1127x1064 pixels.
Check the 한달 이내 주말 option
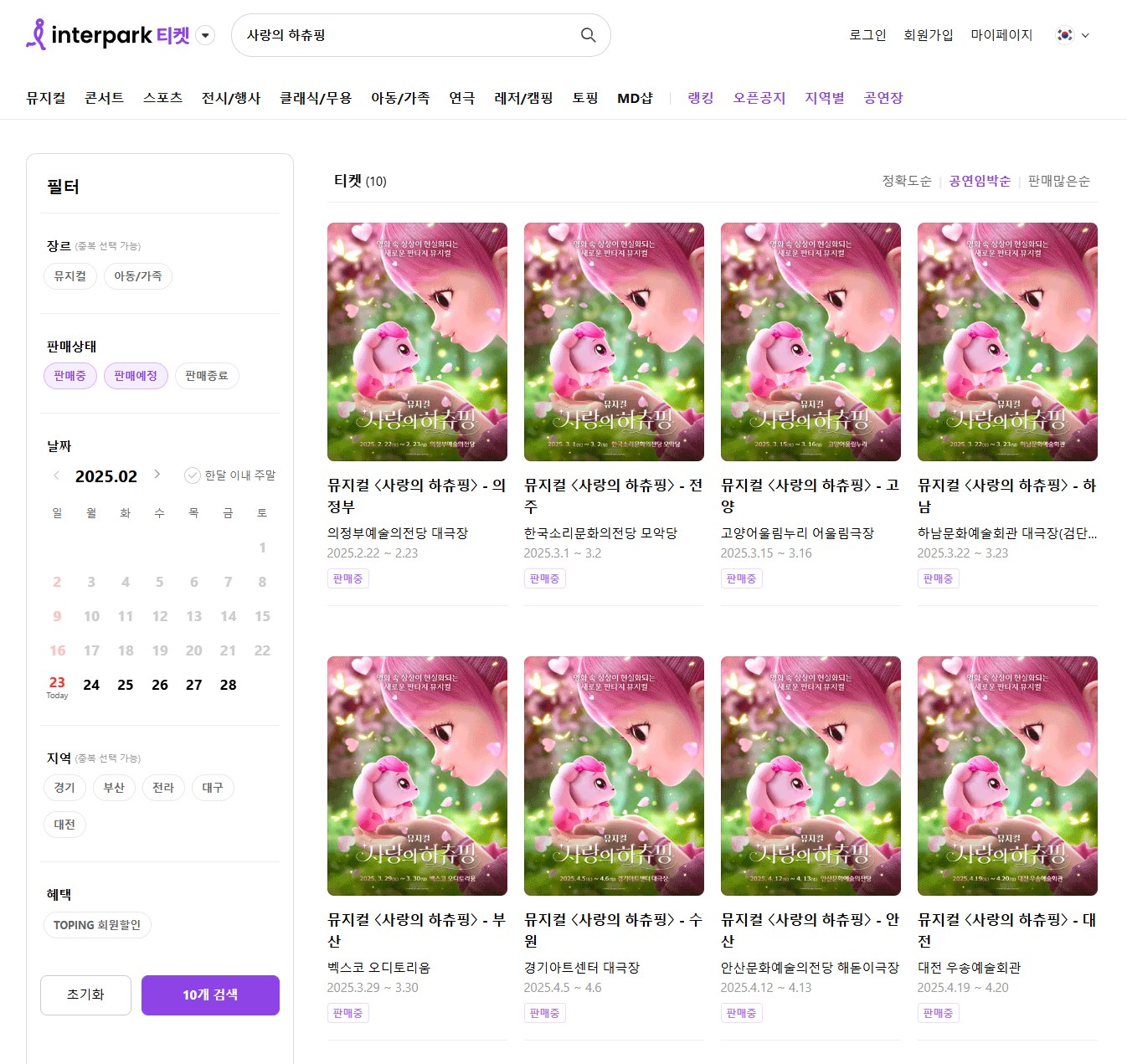pyautogui.click(x=230, y=475)
